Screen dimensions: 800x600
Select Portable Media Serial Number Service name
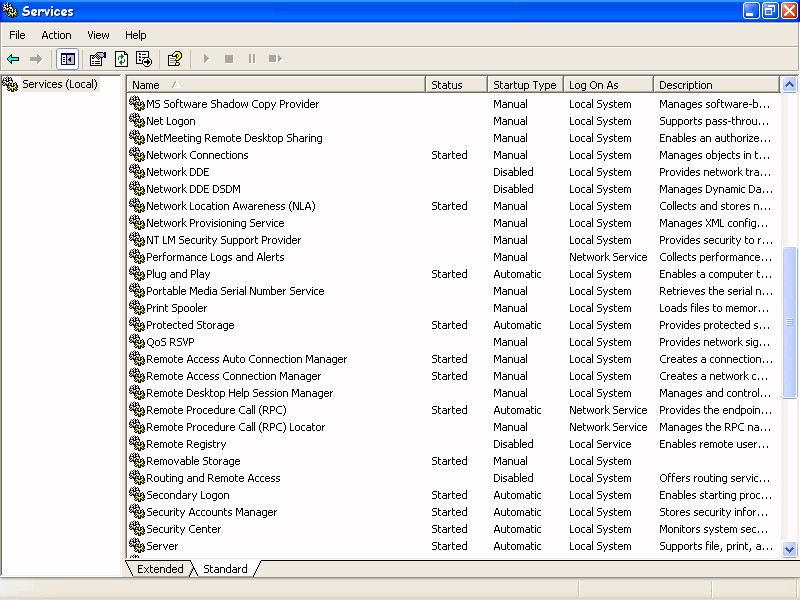click(x=235, y=291)
